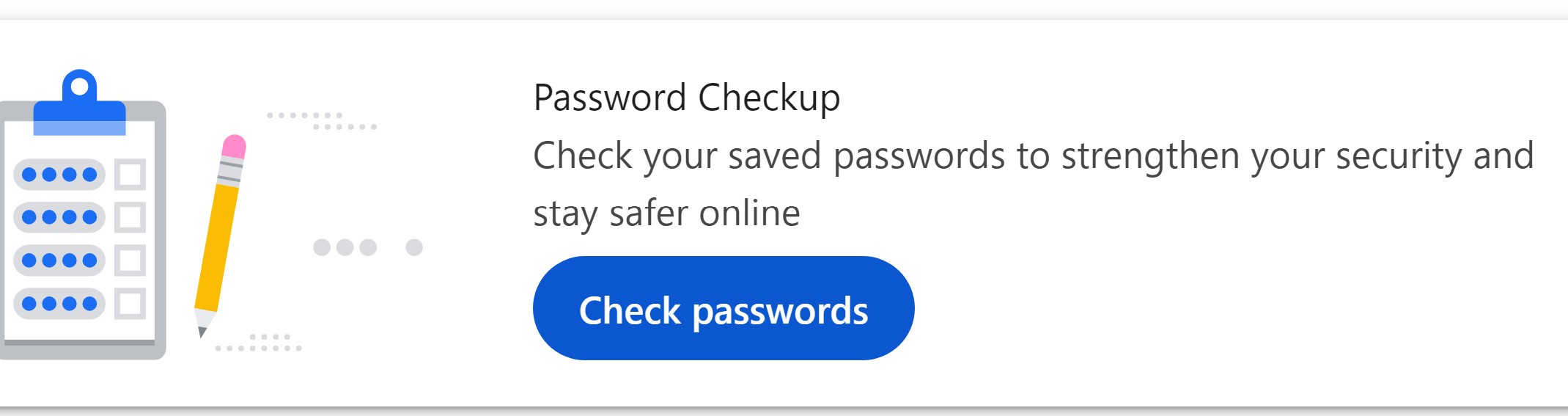Click the single isolated grey dot
This screenshot has height=416, width=1568.
pos(414,247)
